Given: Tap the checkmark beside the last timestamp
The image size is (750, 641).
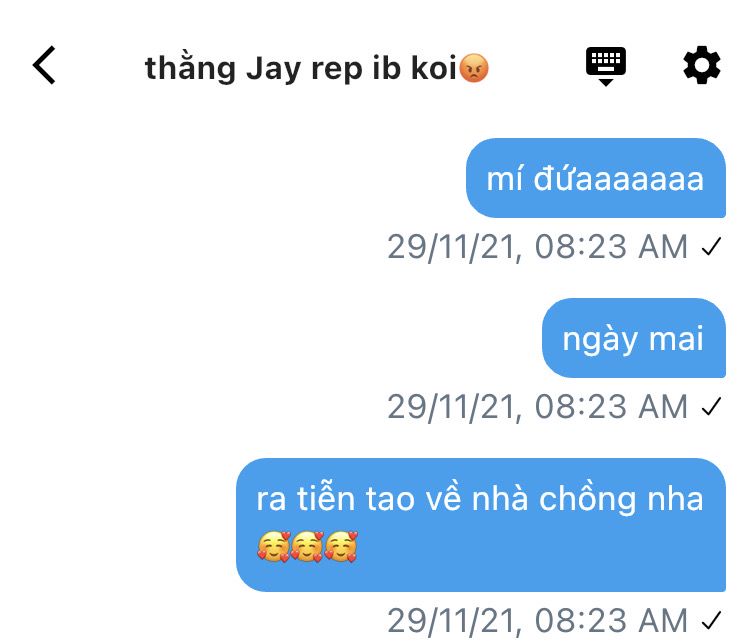Looking at the screenshot, I should click(712, 620).
